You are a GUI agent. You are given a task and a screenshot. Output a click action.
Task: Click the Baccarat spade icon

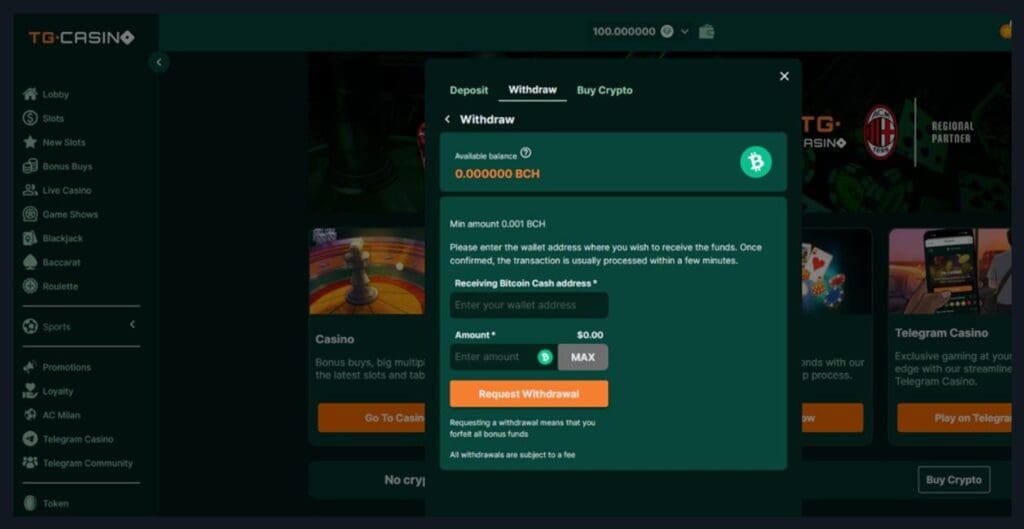(30, 262)
